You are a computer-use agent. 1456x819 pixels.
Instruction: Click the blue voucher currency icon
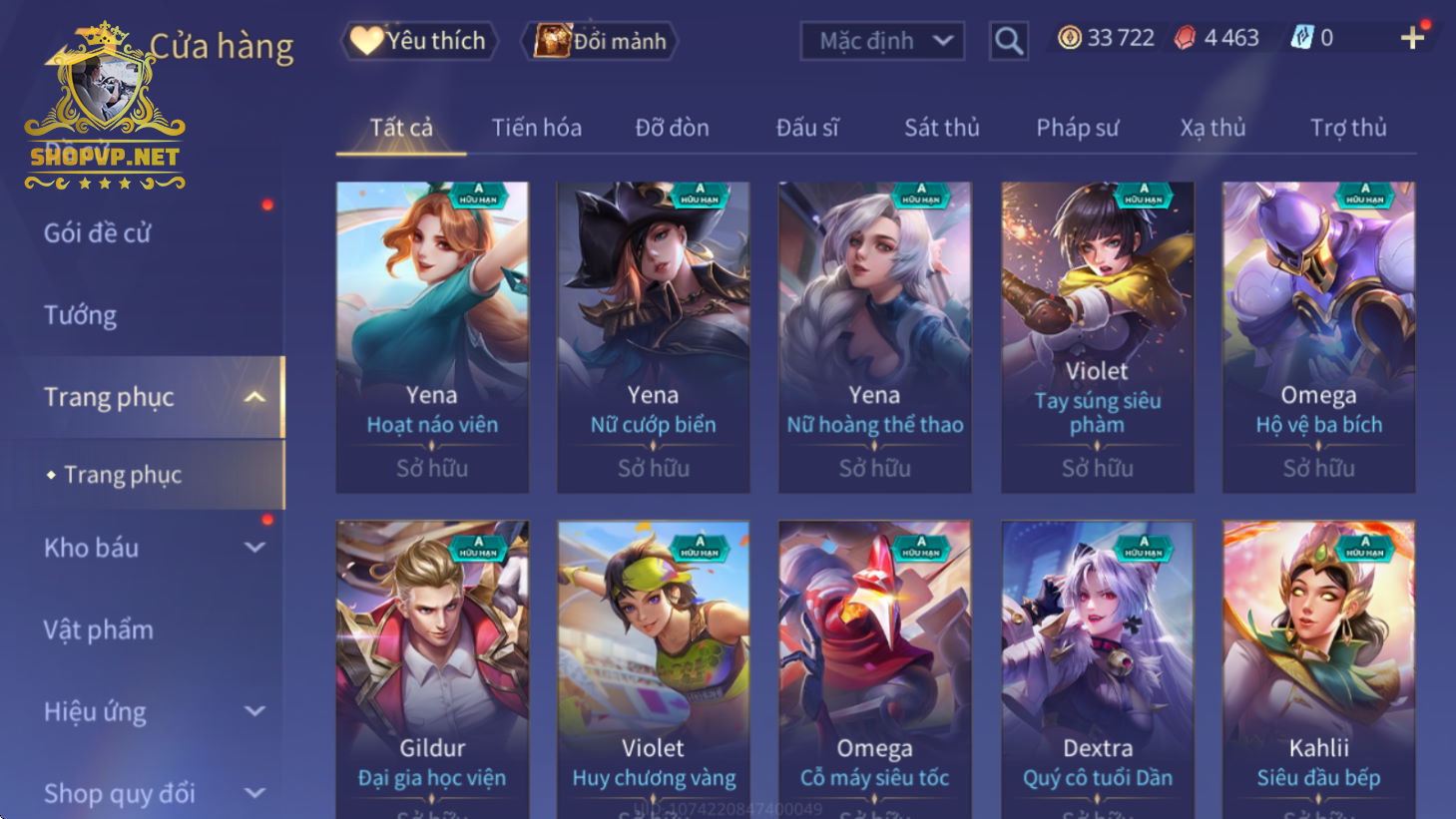coord(1302,38)
